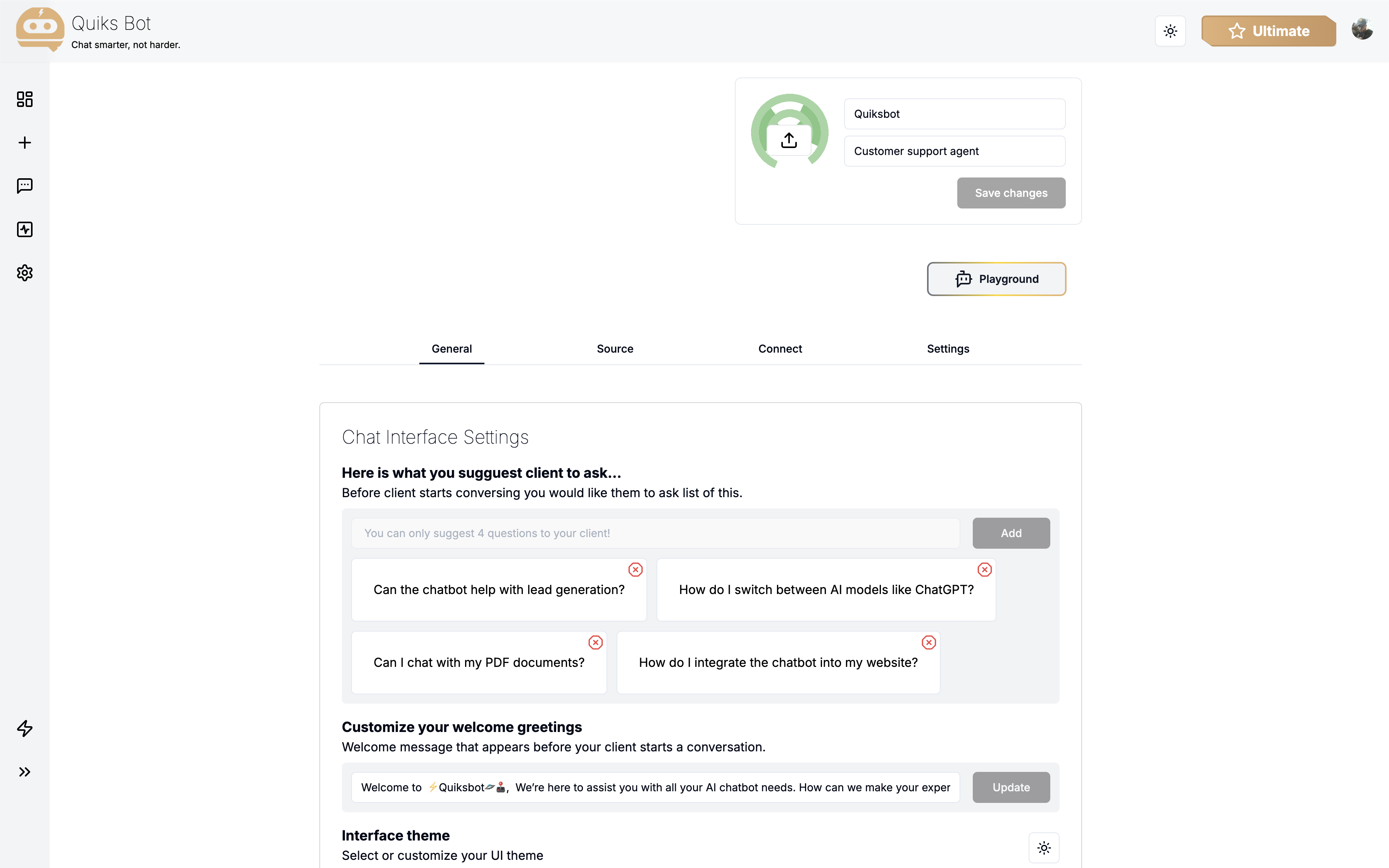Viewport: 1389px width, 868px height.
Task: Click the Update welcome greeting button
Action: [x=1011, y=787]
